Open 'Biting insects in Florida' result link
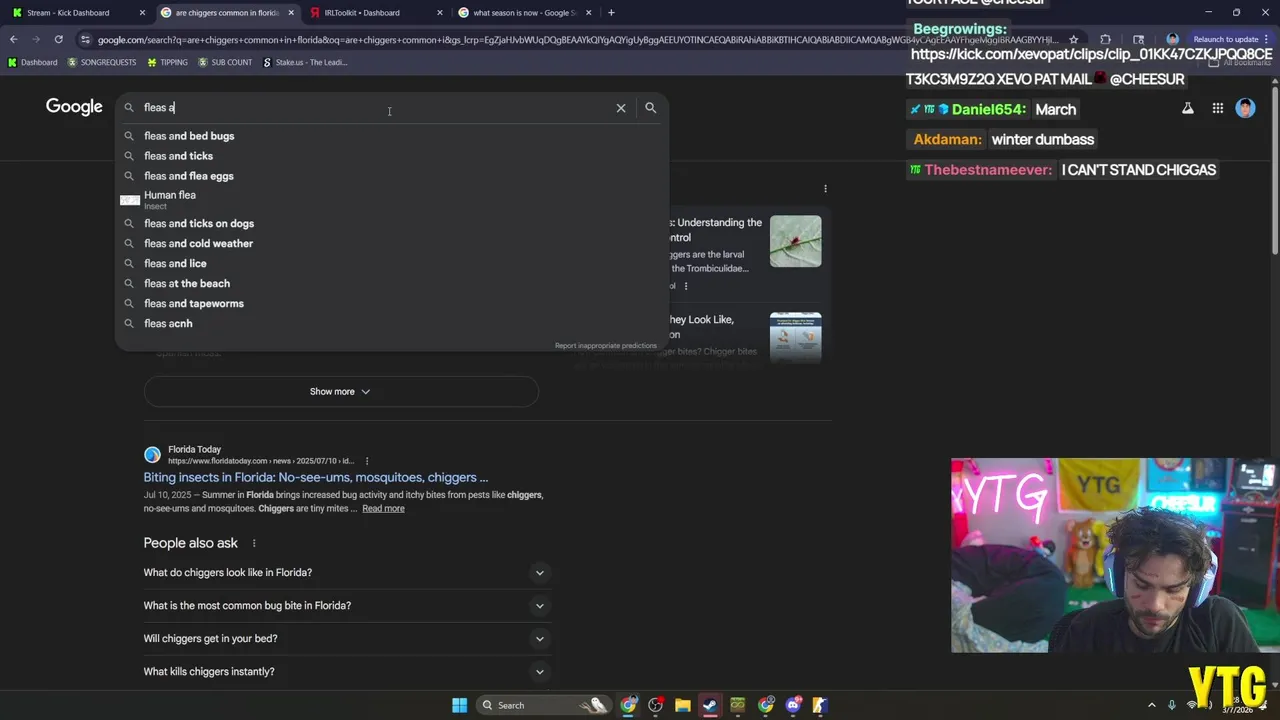This screenshot has height=720, width=1280. point(316,478)
